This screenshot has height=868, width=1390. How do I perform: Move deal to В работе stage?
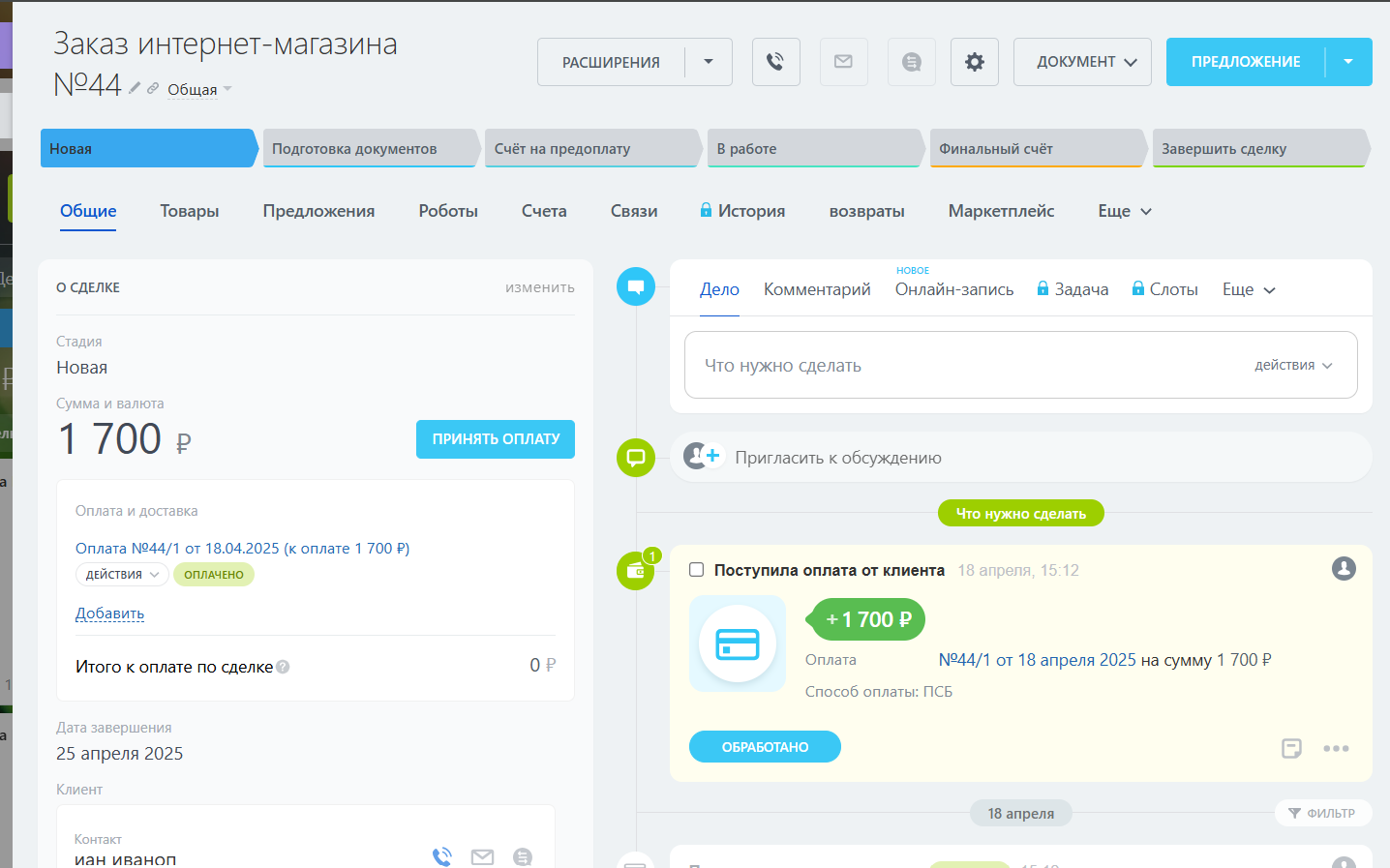813,149
